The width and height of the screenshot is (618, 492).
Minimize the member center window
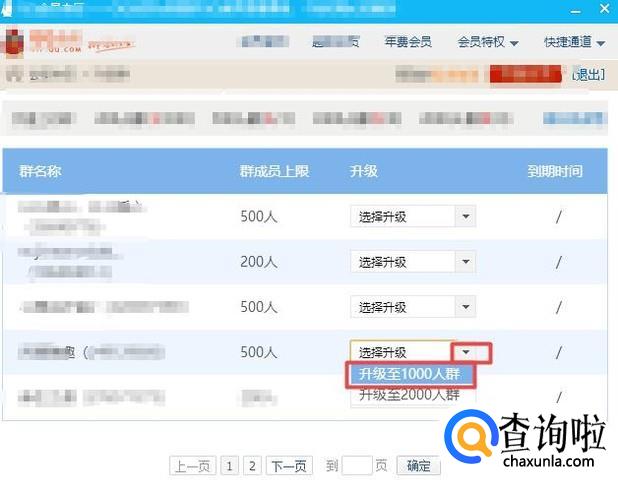578,7
